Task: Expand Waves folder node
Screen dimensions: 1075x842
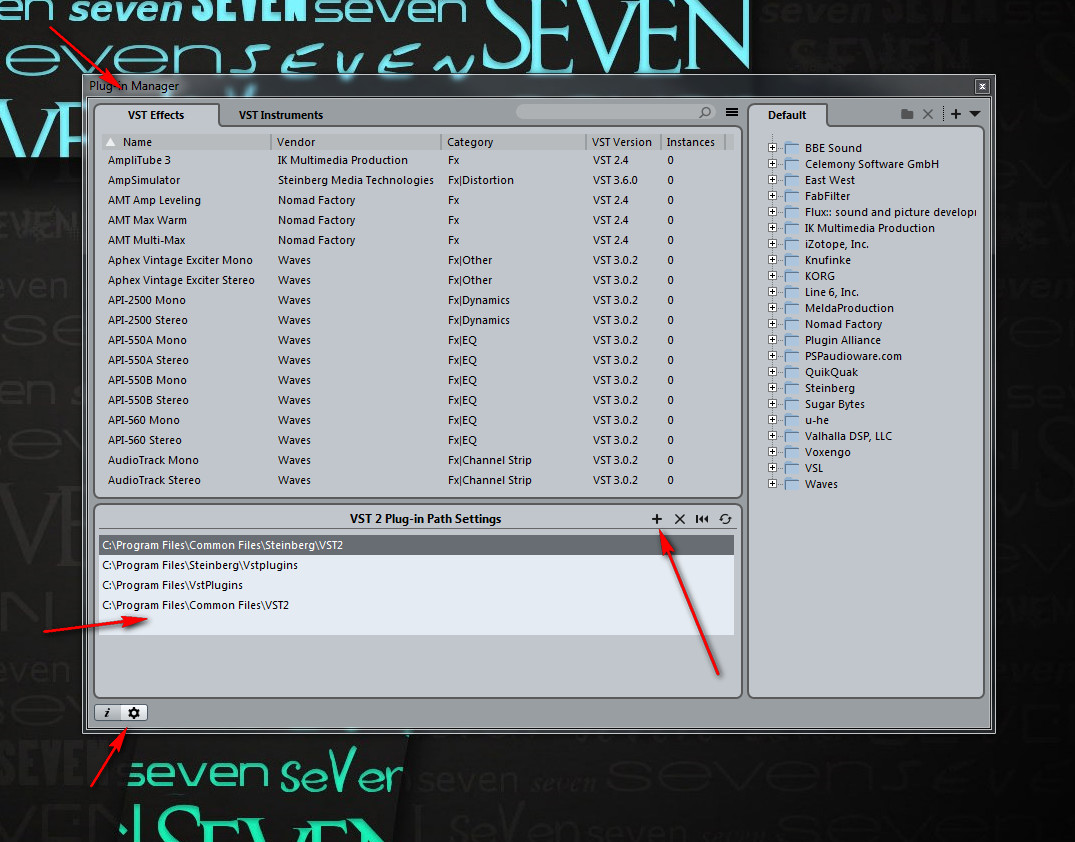Action: pos(773,484)
